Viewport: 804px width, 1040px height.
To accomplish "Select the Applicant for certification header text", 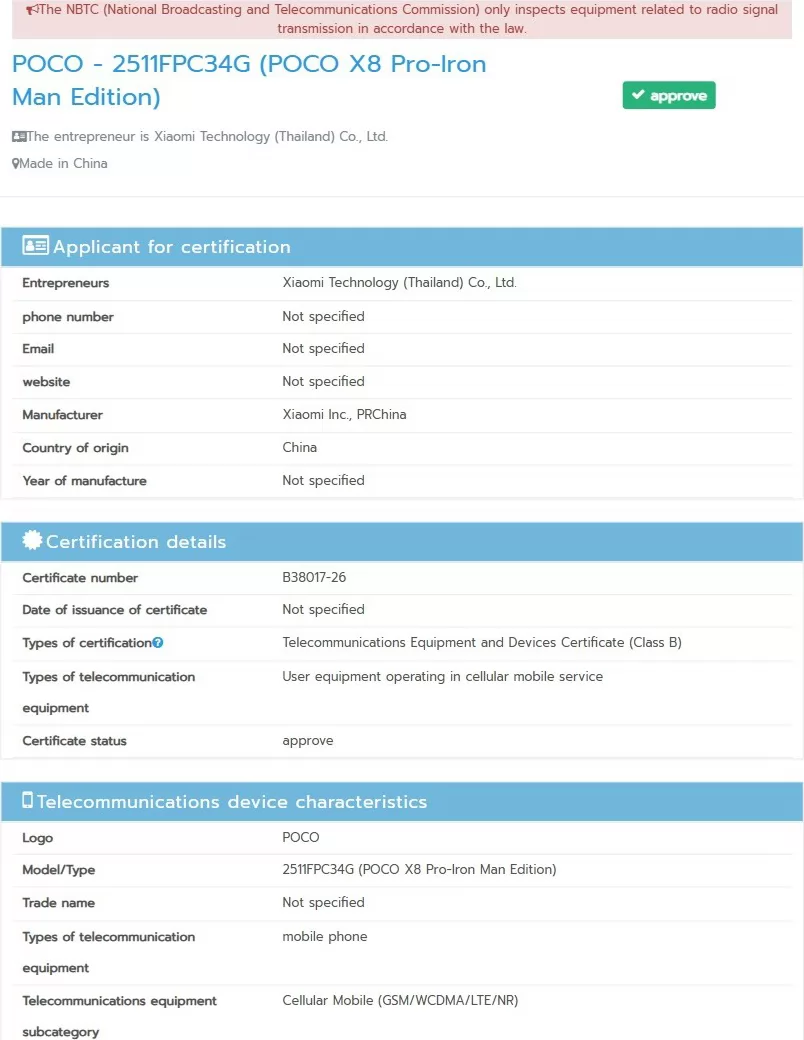I will pos(171,247).
